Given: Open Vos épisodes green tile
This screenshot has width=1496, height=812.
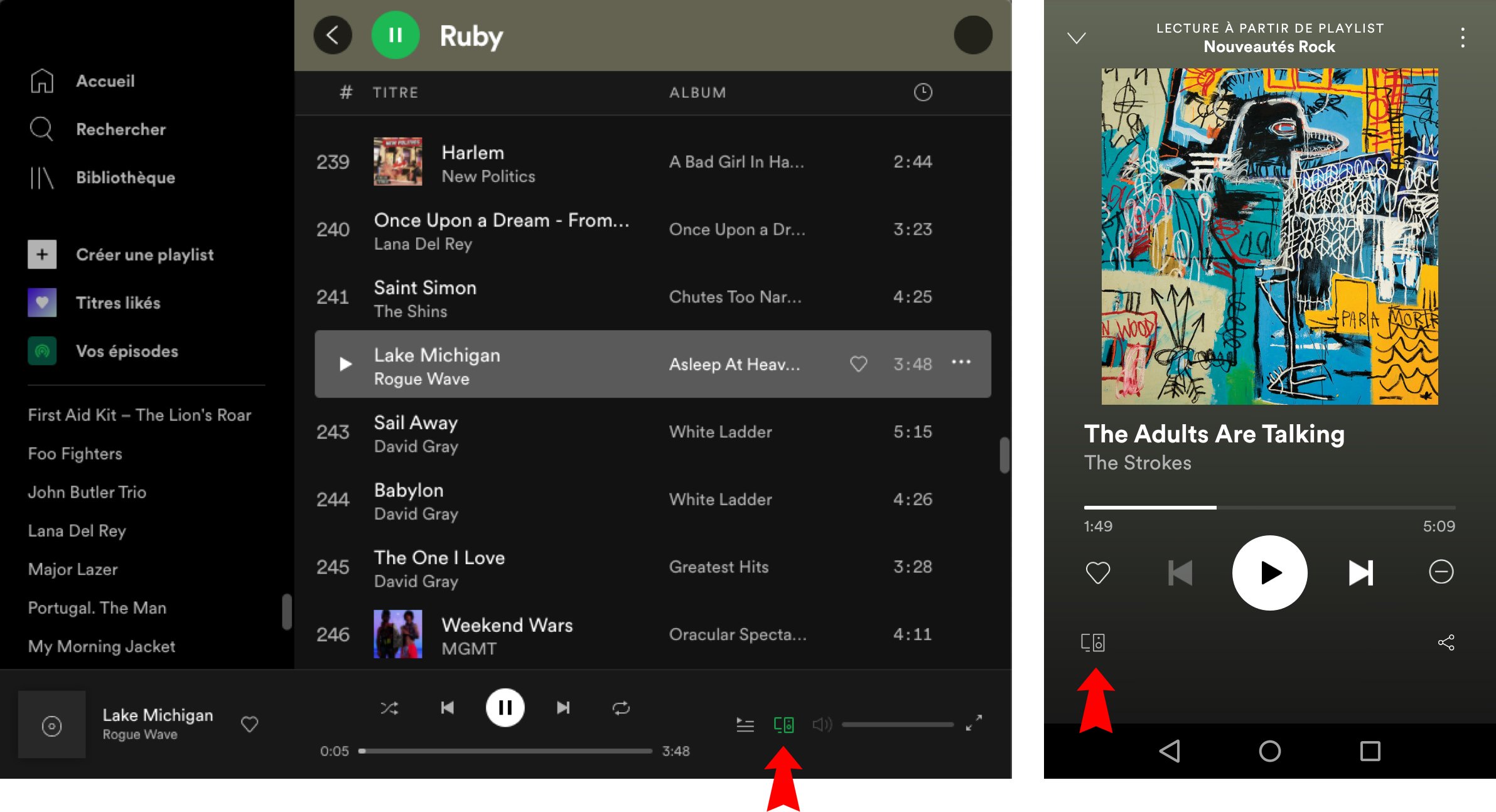Looking at the screenshot, I should point(42,351).
